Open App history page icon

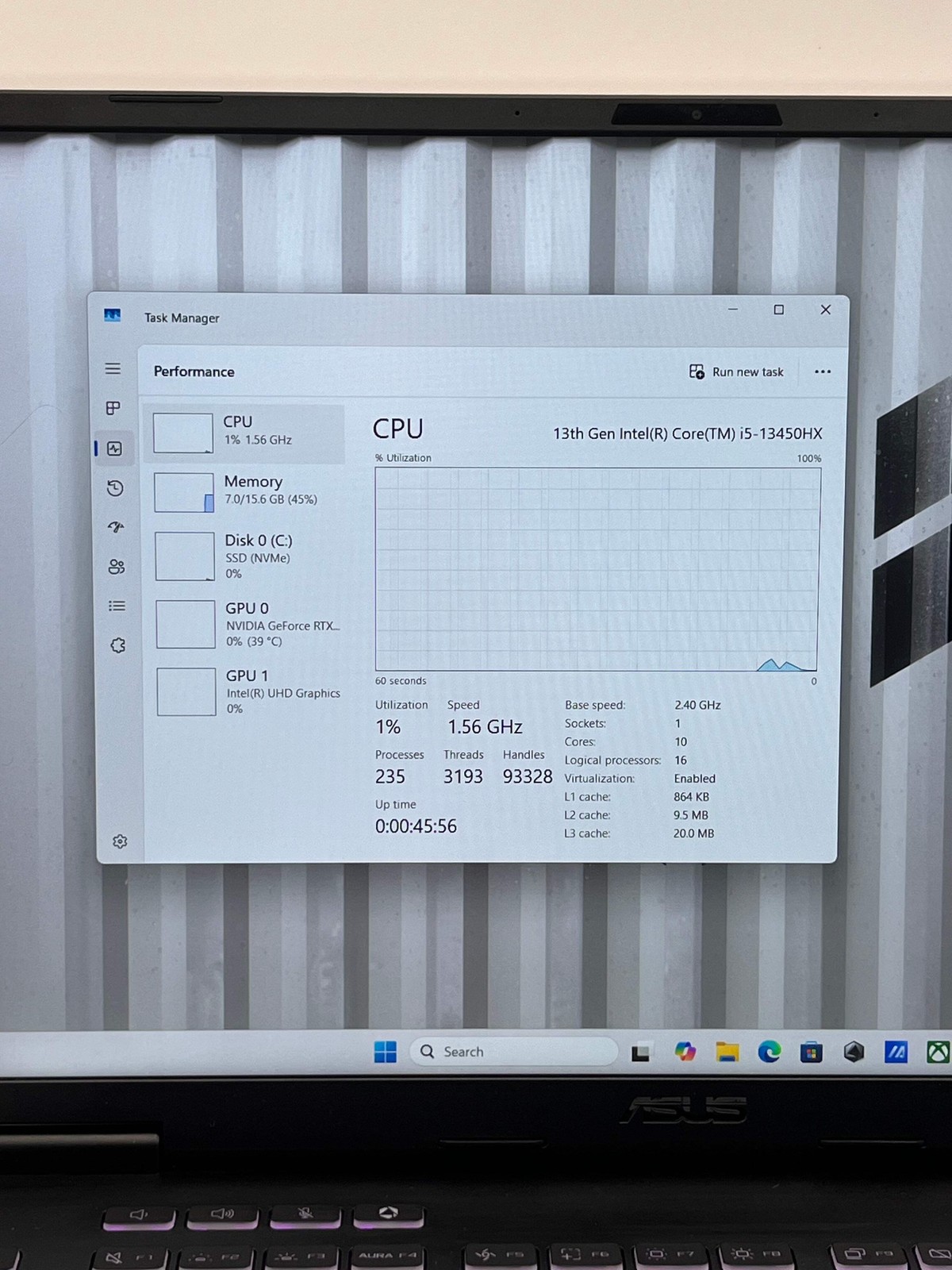115,487
